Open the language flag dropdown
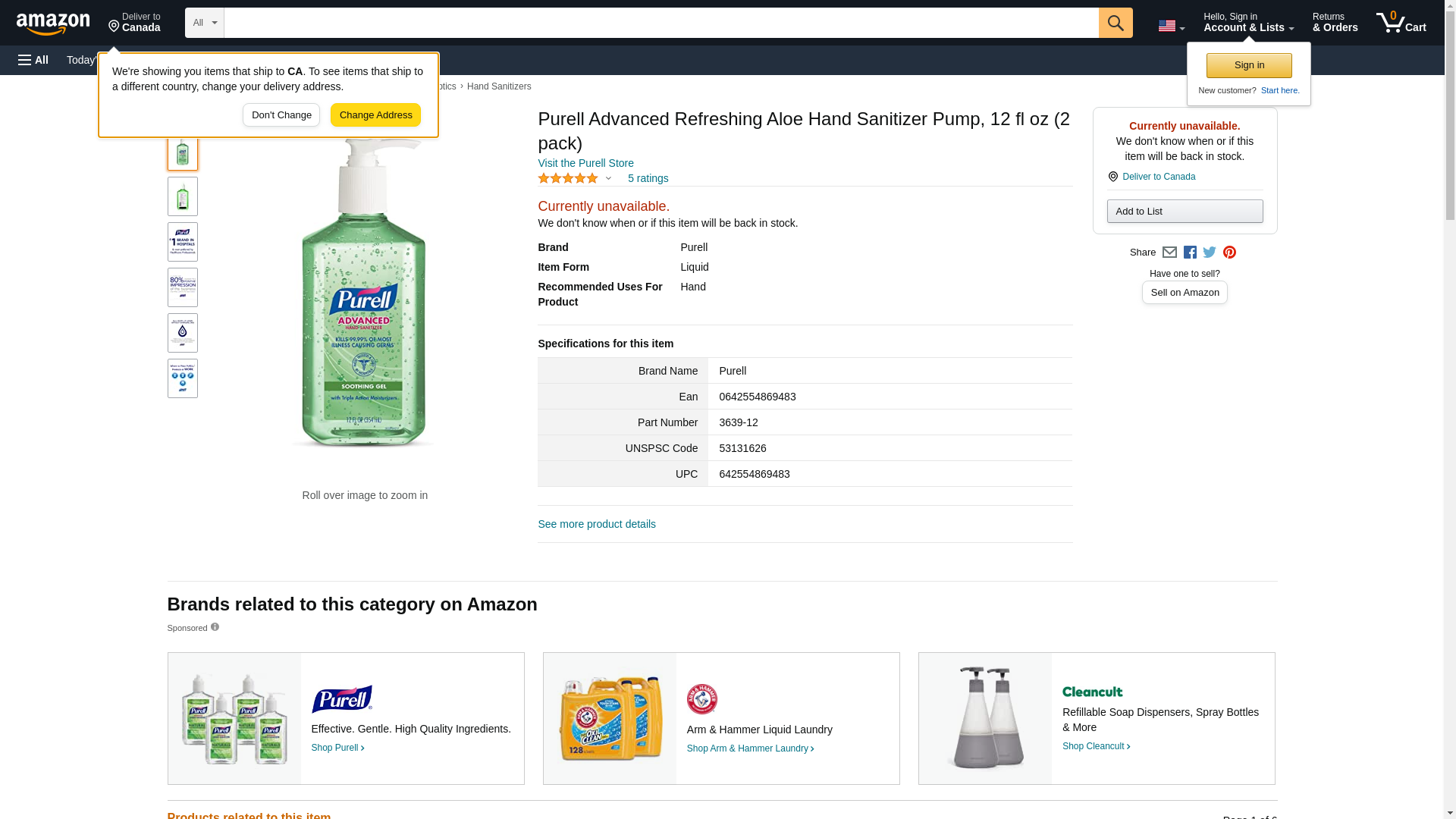Screen dimensions: 1456x819 pyautogui.click(x=1171, y=26)
